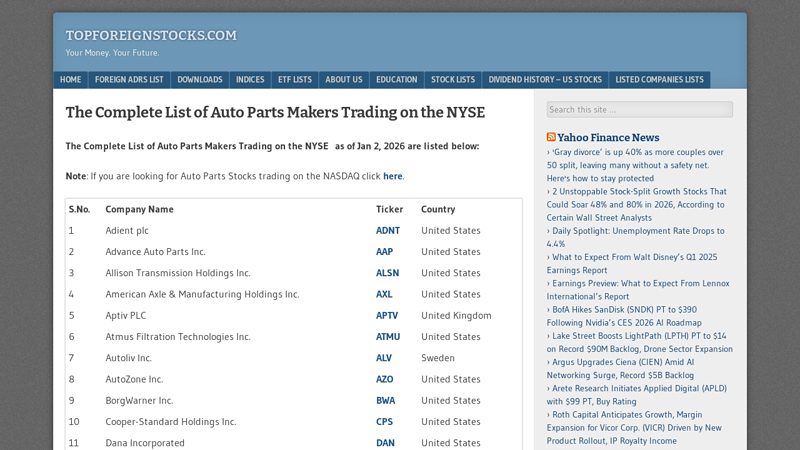Open 2 Unstoppable Stock-Split Growth Stocks article

(x=637, y=205)
